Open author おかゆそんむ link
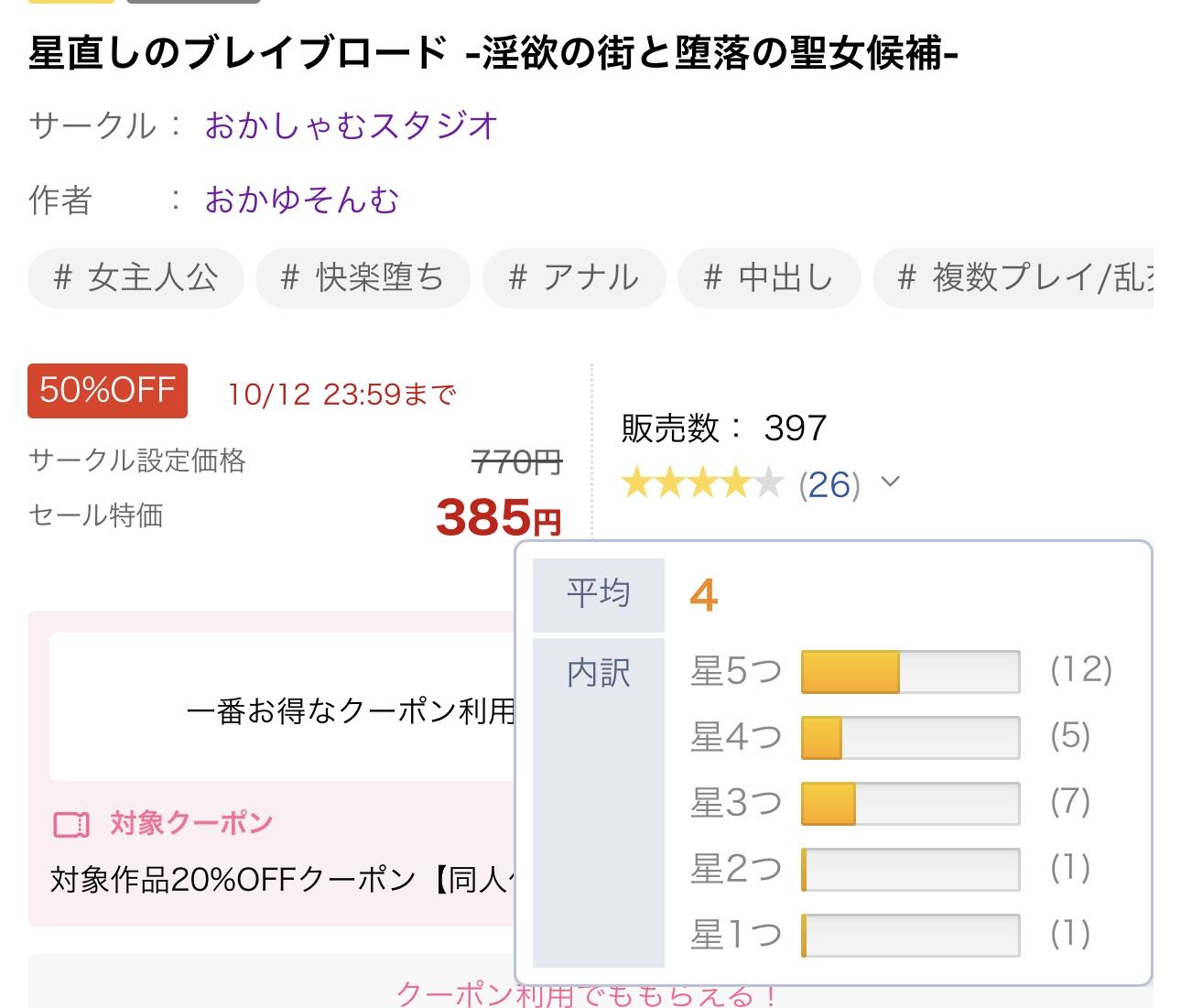Image resolution: width=1181 pixels, height=1008 pixels. coord(302,200)
